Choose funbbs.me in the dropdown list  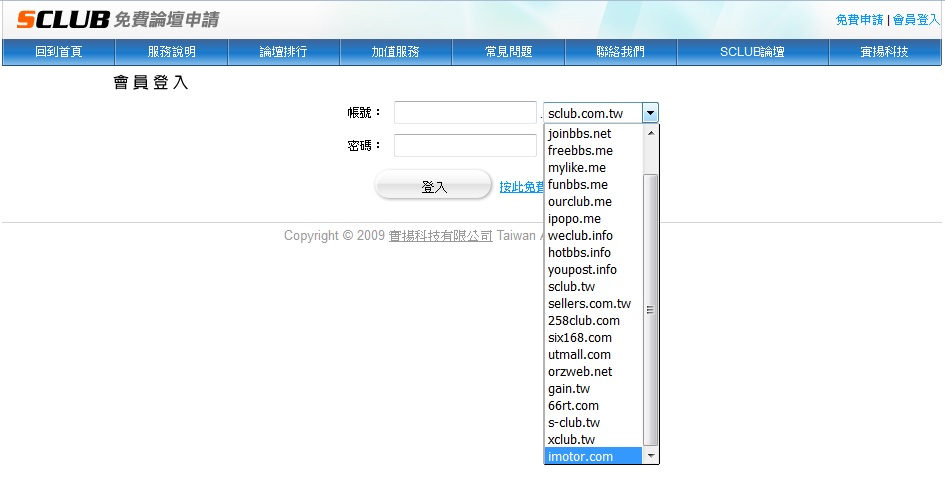point(593,184)
